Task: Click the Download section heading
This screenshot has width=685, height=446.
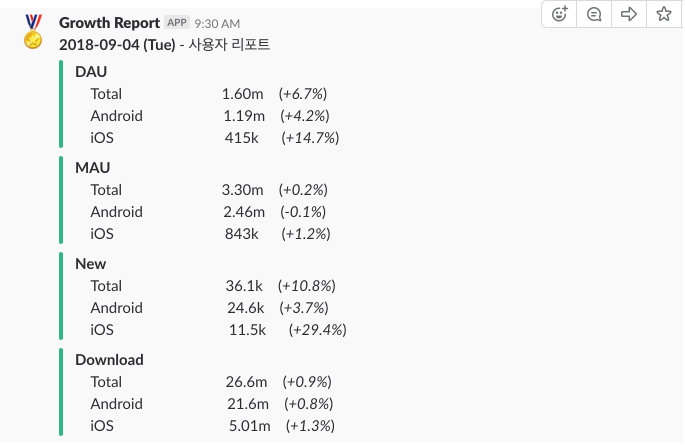Action: click(x=109, y=360)
